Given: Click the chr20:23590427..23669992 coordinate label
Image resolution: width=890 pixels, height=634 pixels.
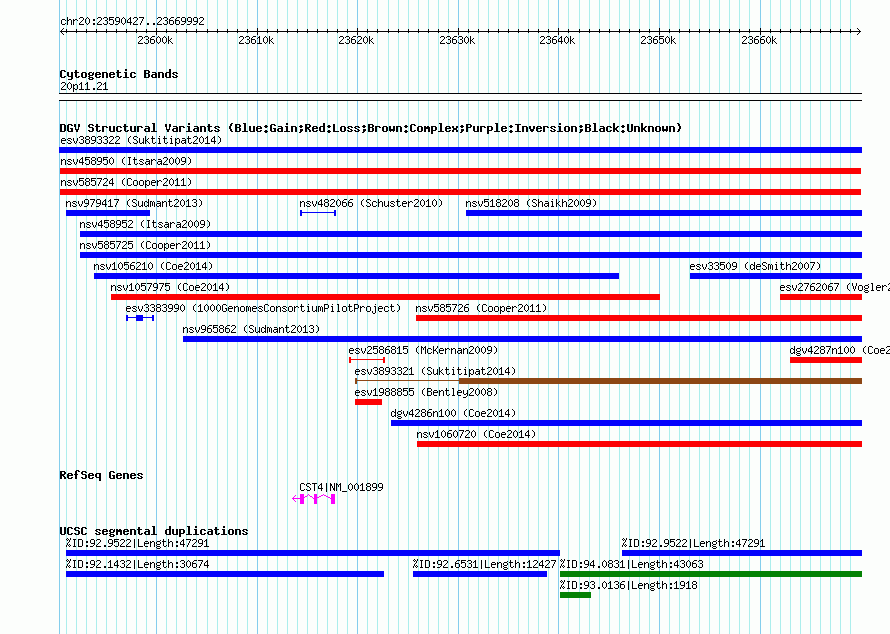Looking at the screenshot, I should click(x=132, y=21).
